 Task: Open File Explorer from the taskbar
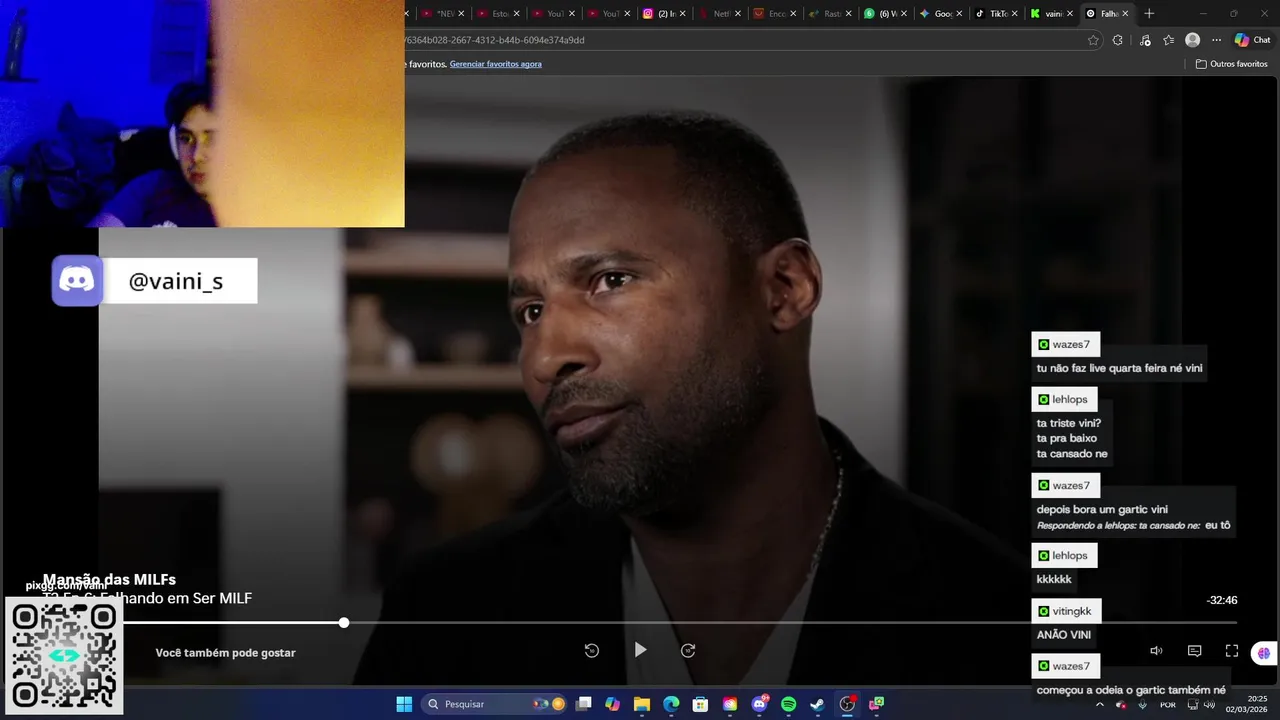pyautogui.click(x=642, y=704)
